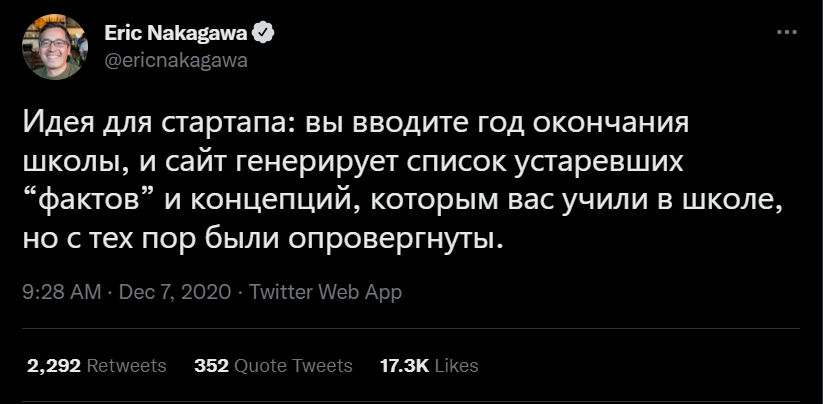The width and height of the screenshot is (823, 404).
Task: Open Eric Nakagawa's profile avatar photo
Action: [x=55, y=47]
